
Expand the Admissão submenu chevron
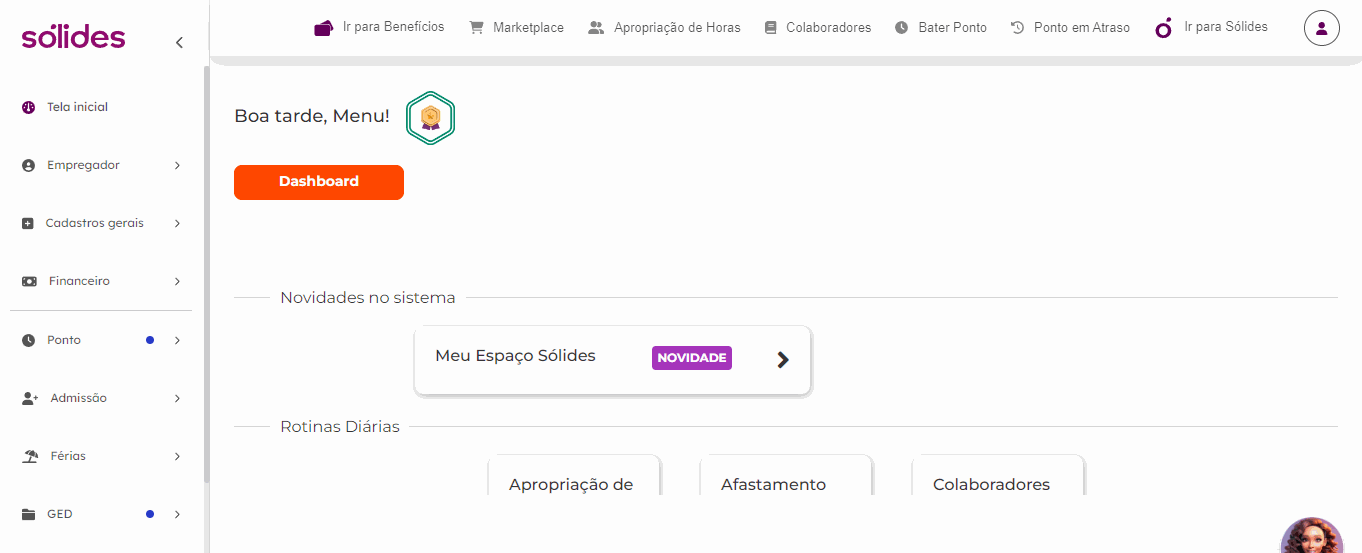[177, 398]
